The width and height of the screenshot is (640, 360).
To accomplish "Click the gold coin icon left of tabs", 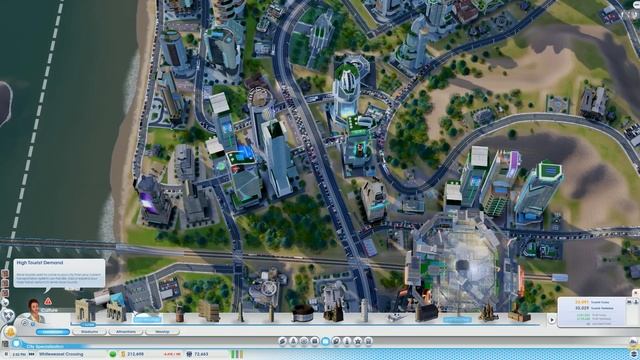I will (10, 332).
